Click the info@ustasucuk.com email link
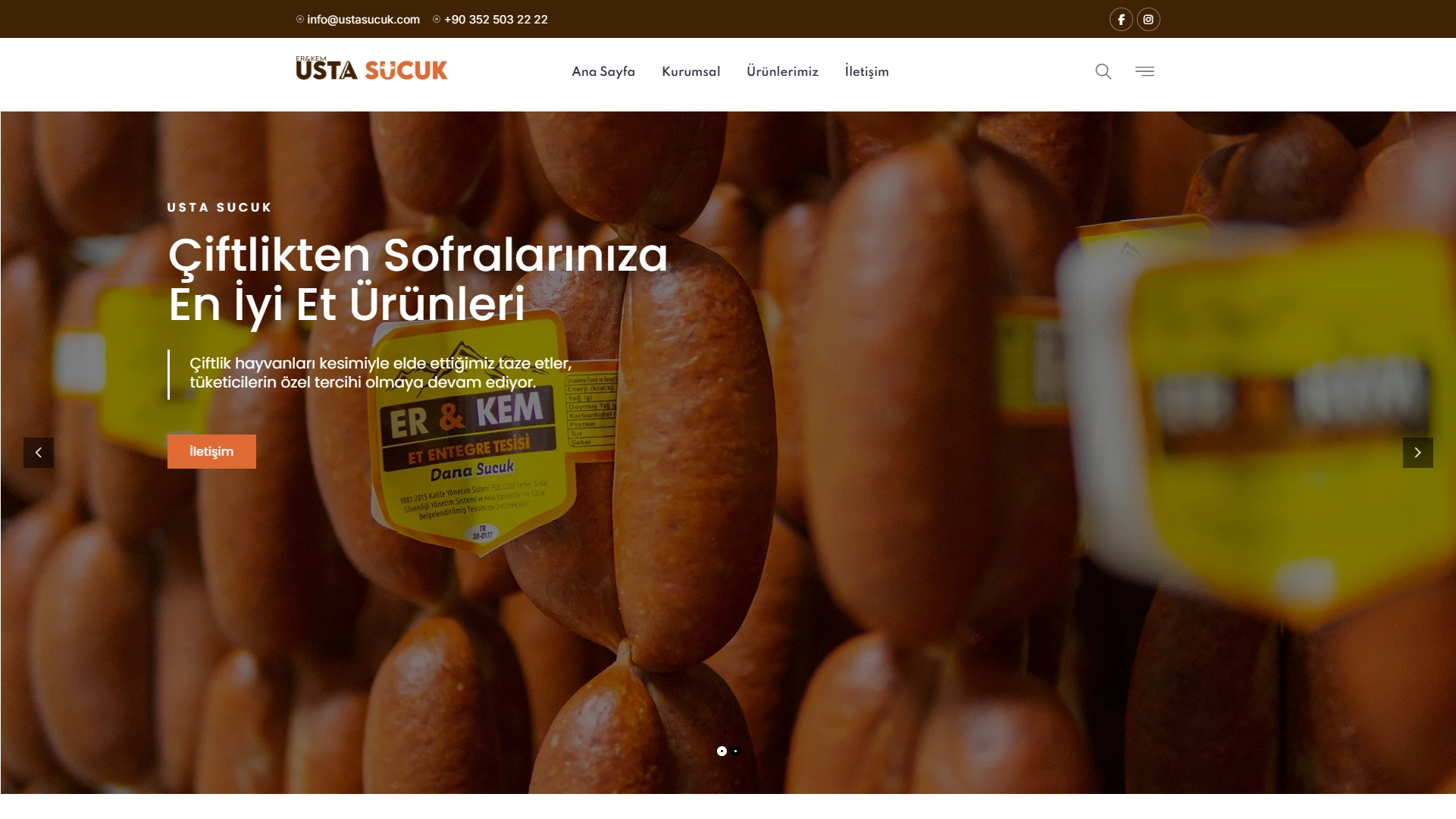The width and height of the screenshot is (1456, 819). [x=363, y=20]
